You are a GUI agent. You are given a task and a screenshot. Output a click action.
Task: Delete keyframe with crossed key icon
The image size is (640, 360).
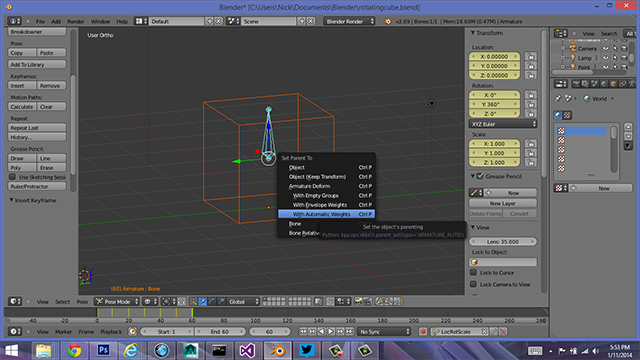pyautogui.click(x=503, y=331)
